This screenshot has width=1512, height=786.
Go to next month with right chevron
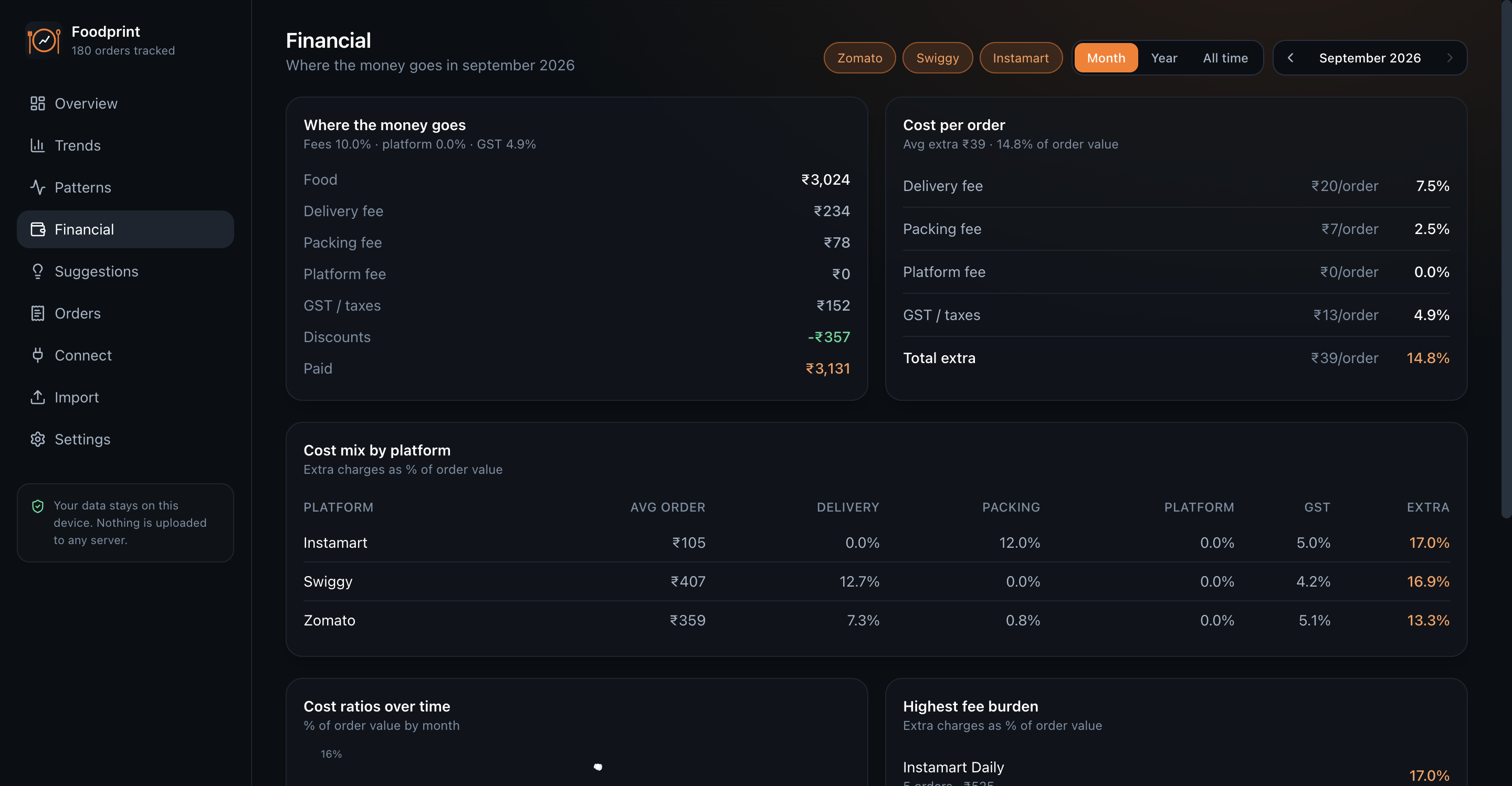[x=1450, y=58]
